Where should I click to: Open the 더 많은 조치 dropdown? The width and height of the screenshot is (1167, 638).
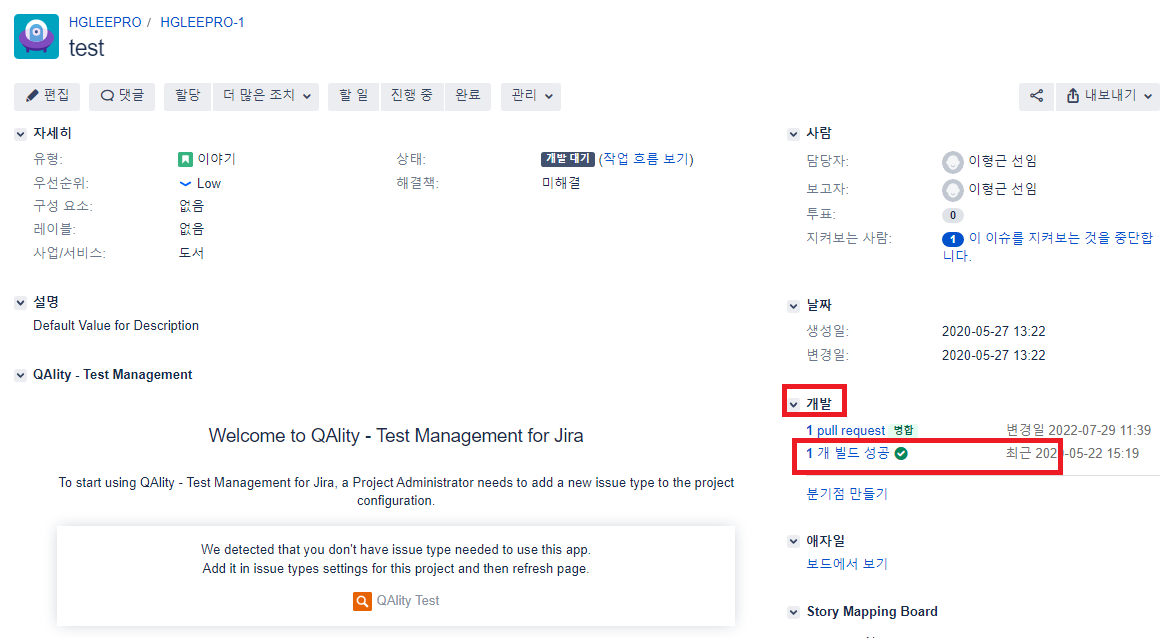[x=266, y=96]
